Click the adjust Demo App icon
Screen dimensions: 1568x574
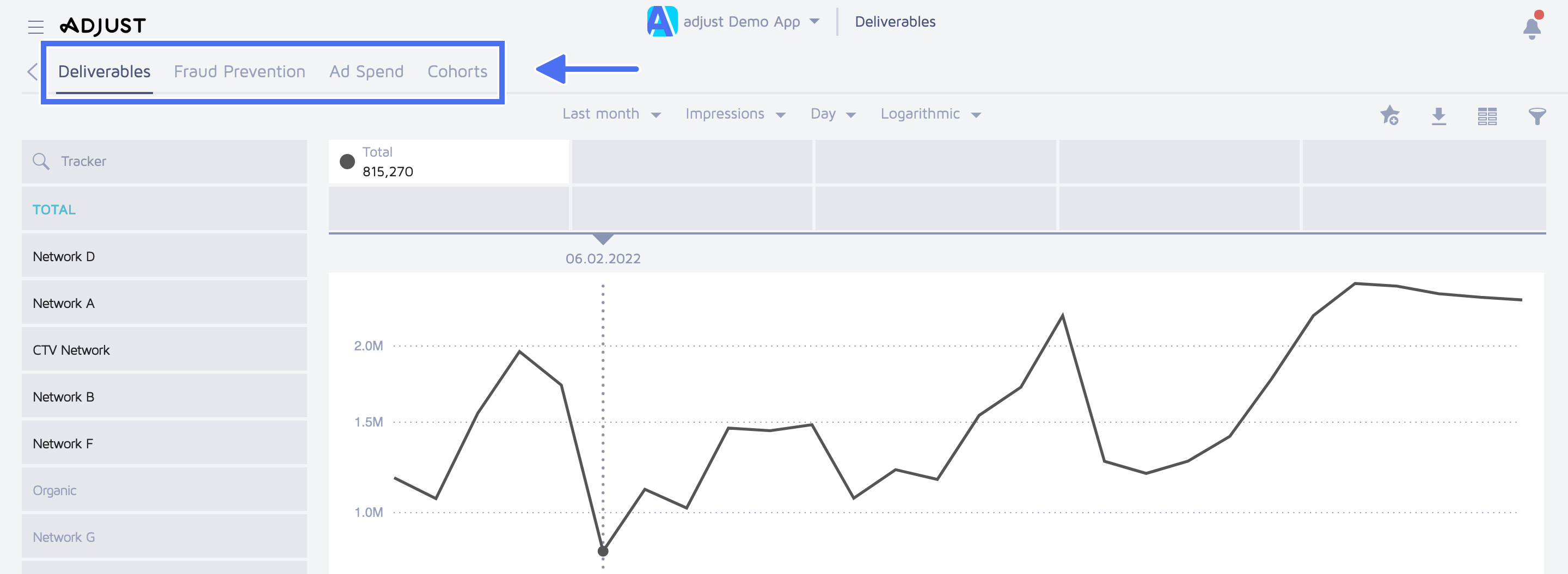coord(661,22)
